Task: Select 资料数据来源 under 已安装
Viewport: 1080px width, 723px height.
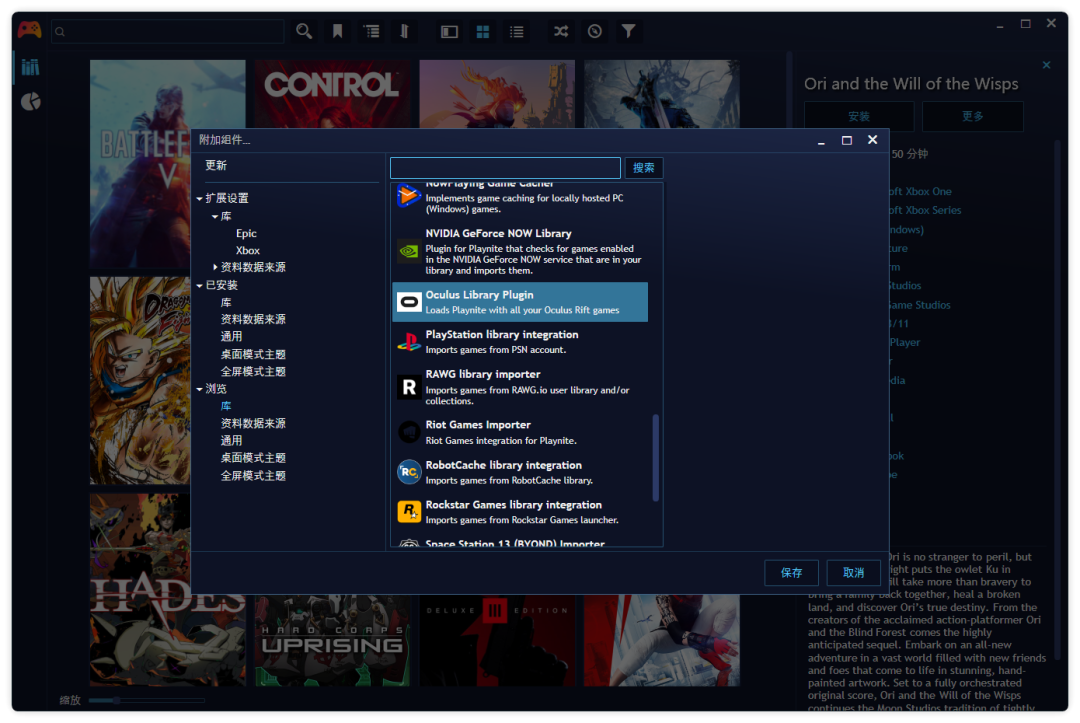Action: click(253, 319)
